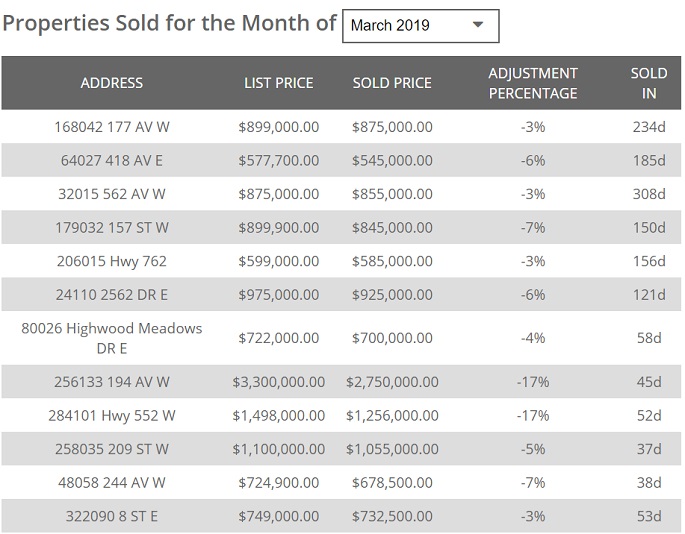Click address 258035 209 ST W
This screenshot has width=685, height=534.
coord(112,449)
